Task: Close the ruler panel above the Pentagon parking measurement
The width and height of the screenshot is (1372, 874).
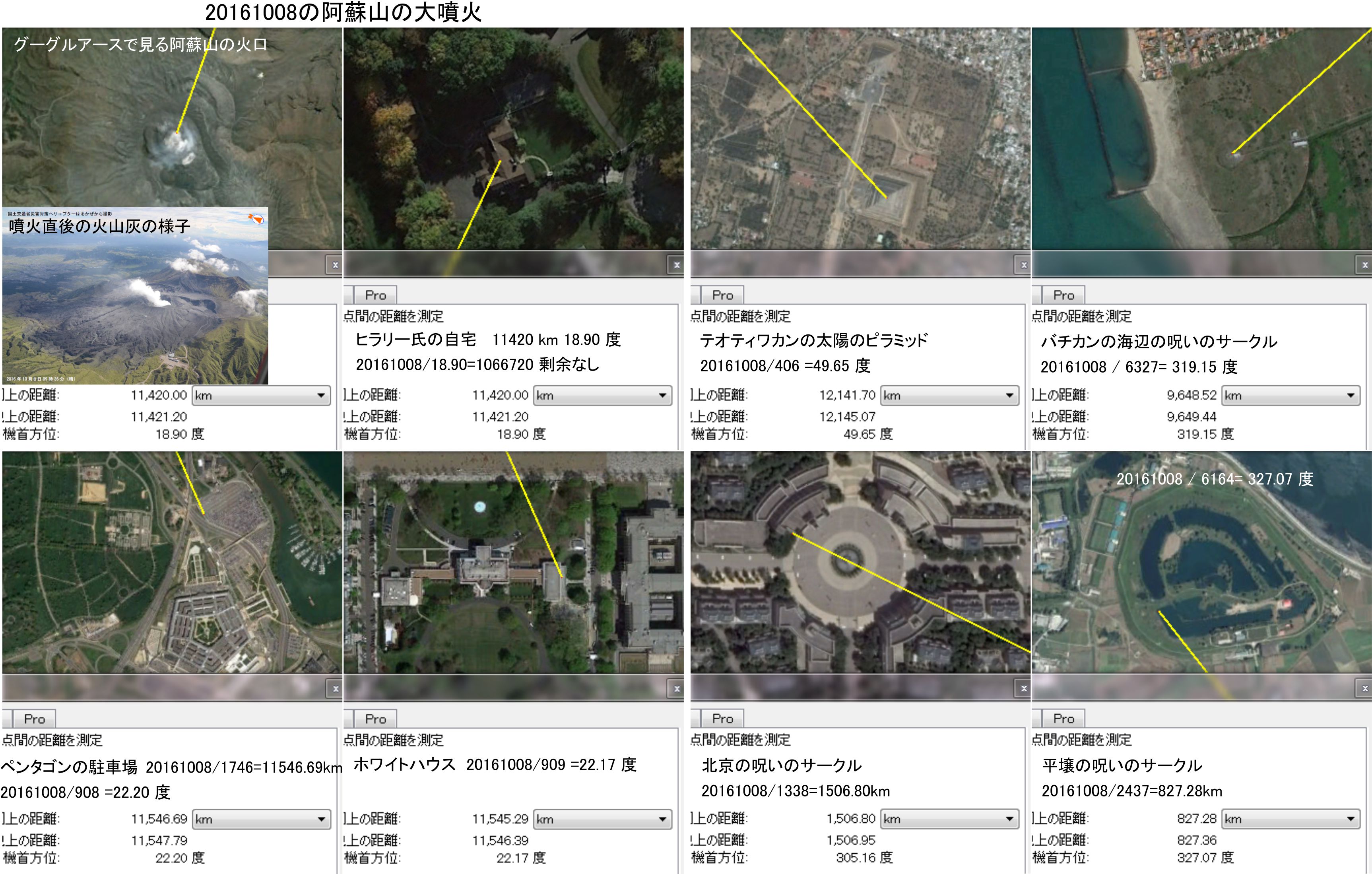Action: coord(336,689)
